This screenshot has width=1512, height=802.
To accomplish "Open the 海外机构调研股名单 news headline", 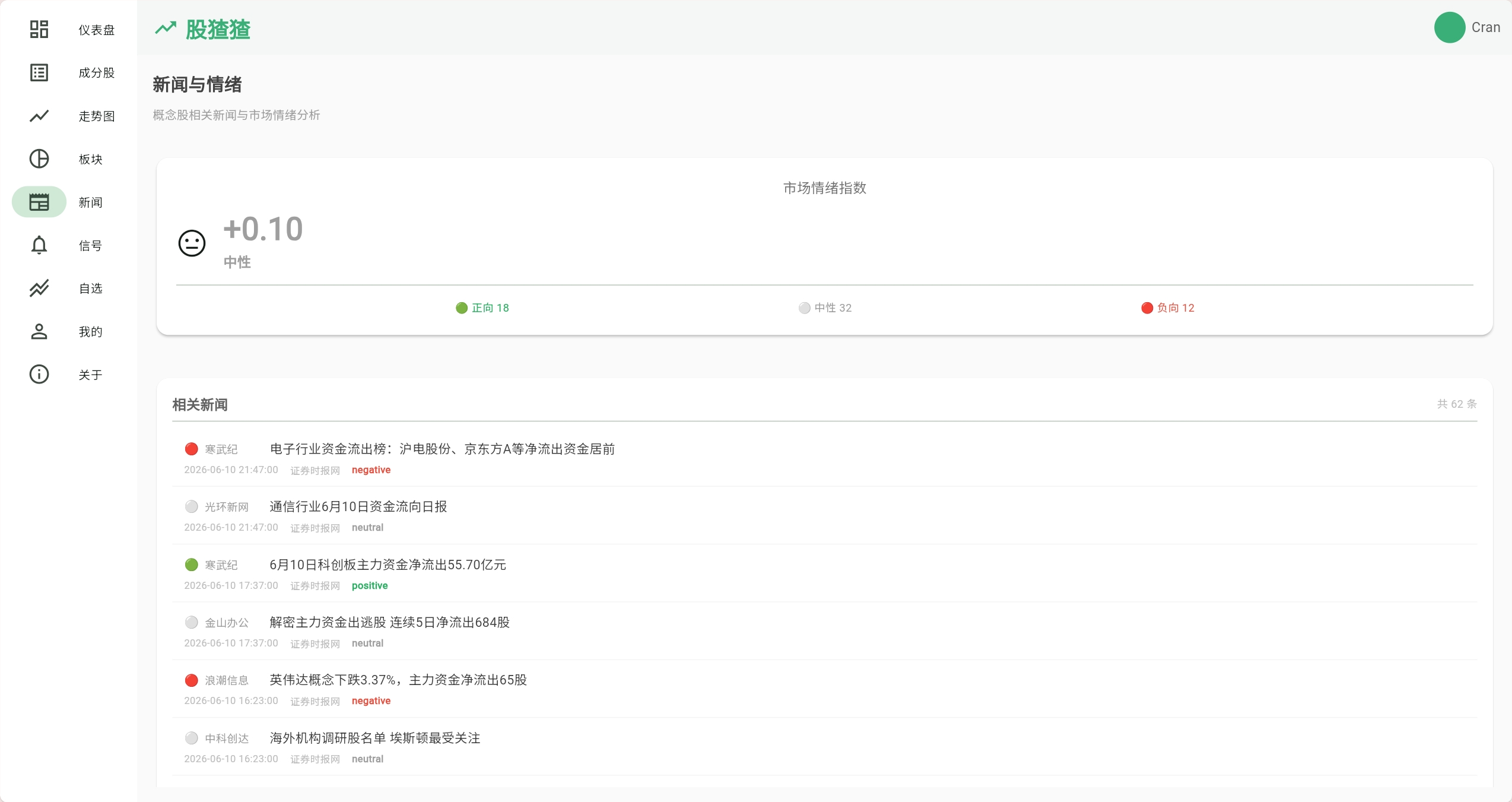I will tap(375, 738).
